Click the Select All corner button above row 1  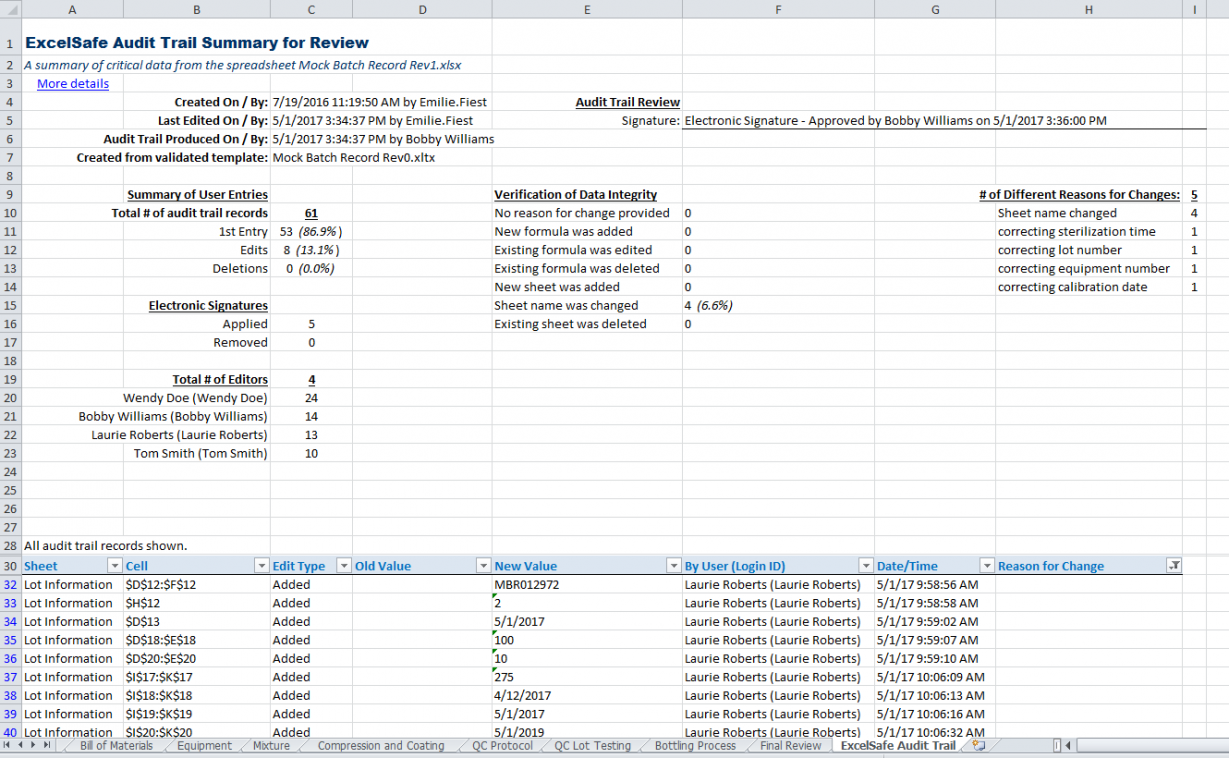pos(9,9)
